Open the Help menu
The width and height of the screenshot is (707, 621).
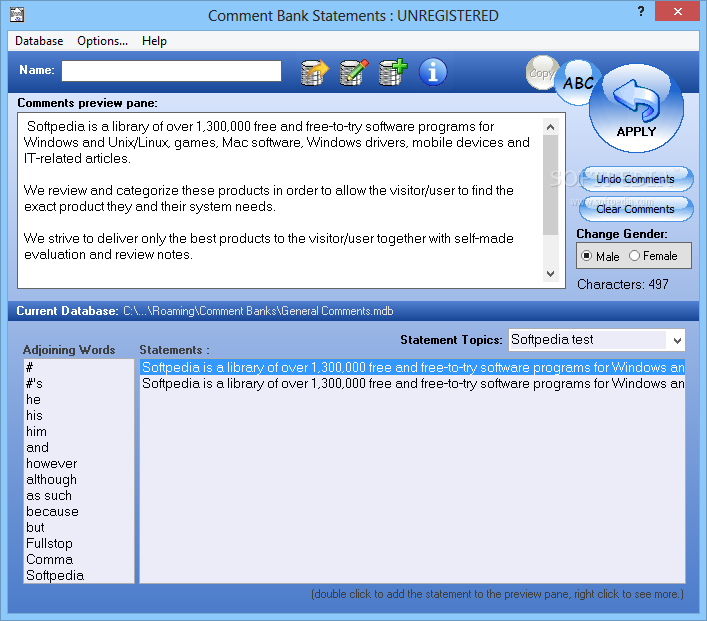[154, 41]
